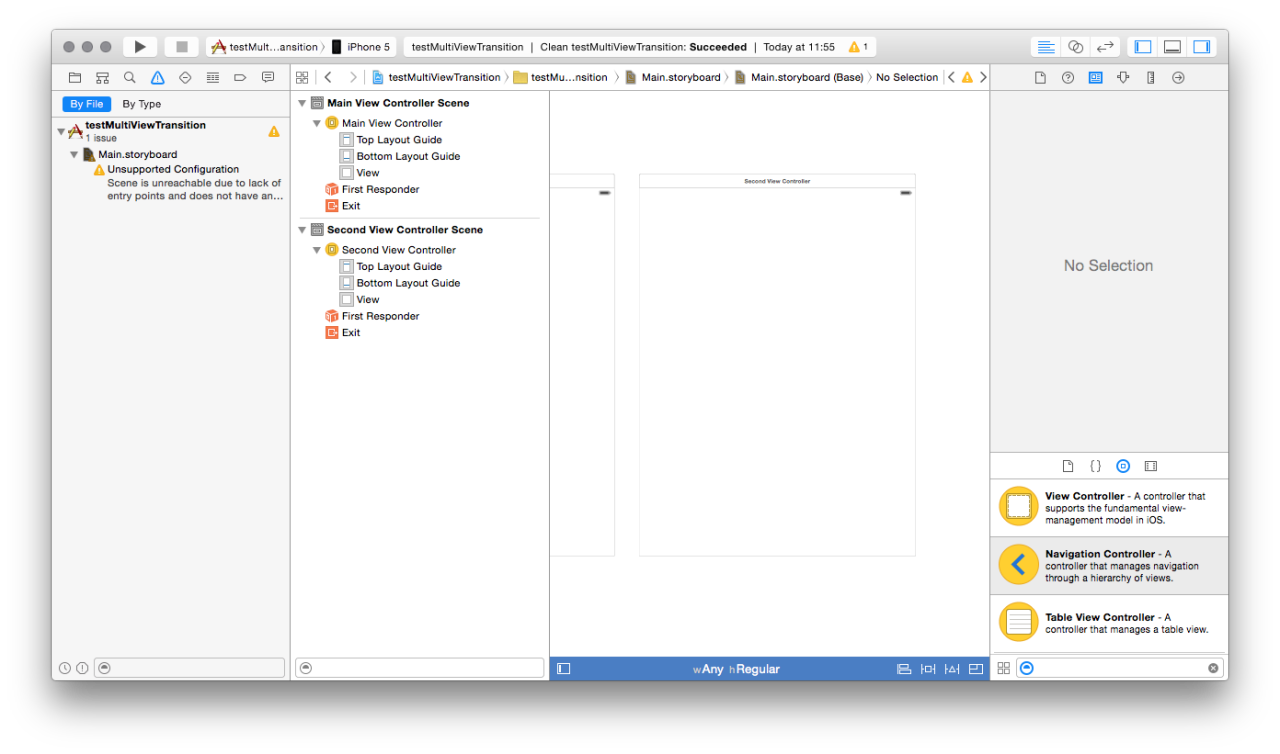The image size is (1280, 754).
Task: Click the Run button
Action: click(x=140, y=46)
